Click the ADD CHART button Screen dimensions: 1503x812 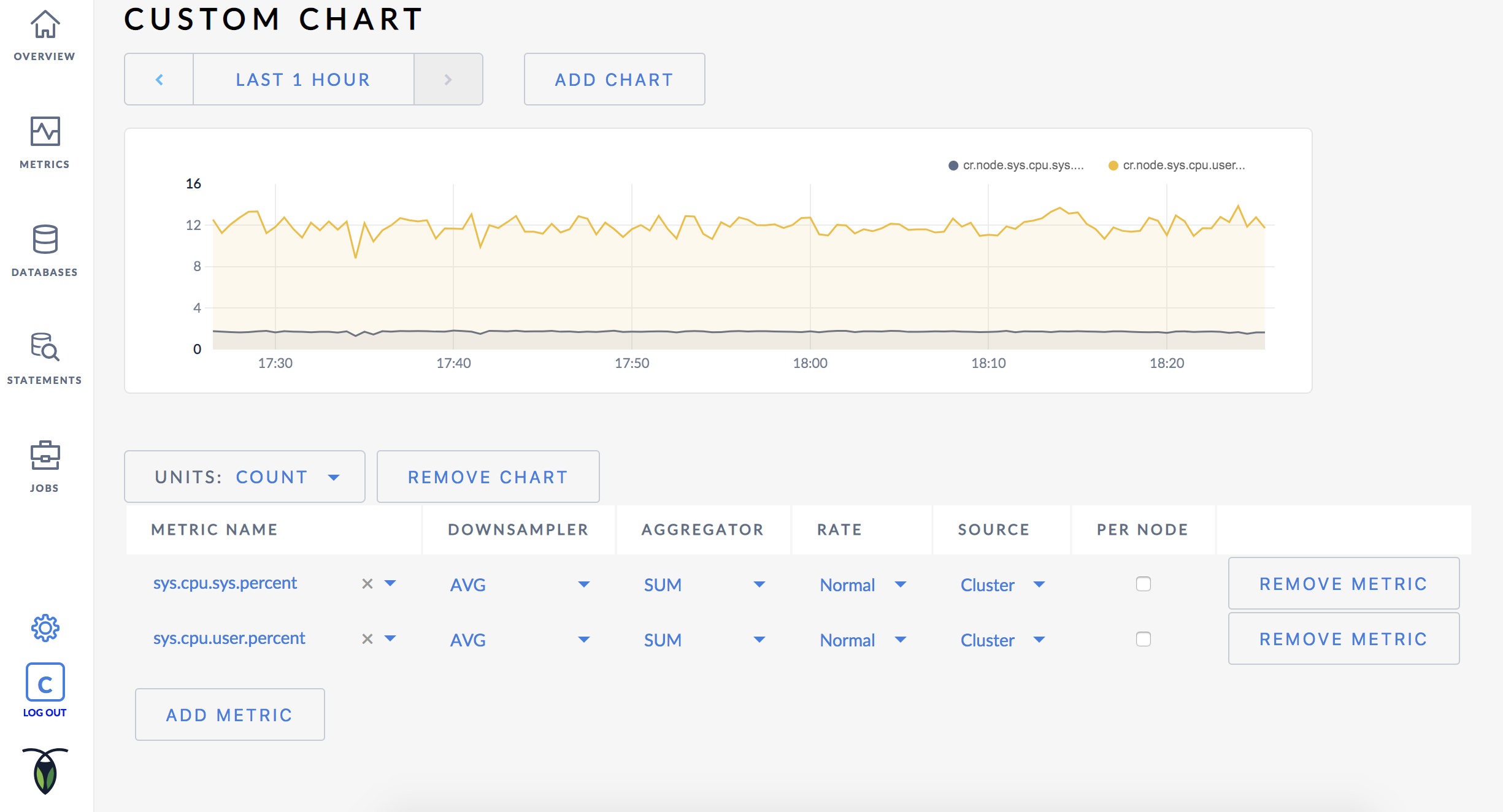pyautogui.click(x=613, y=79)
